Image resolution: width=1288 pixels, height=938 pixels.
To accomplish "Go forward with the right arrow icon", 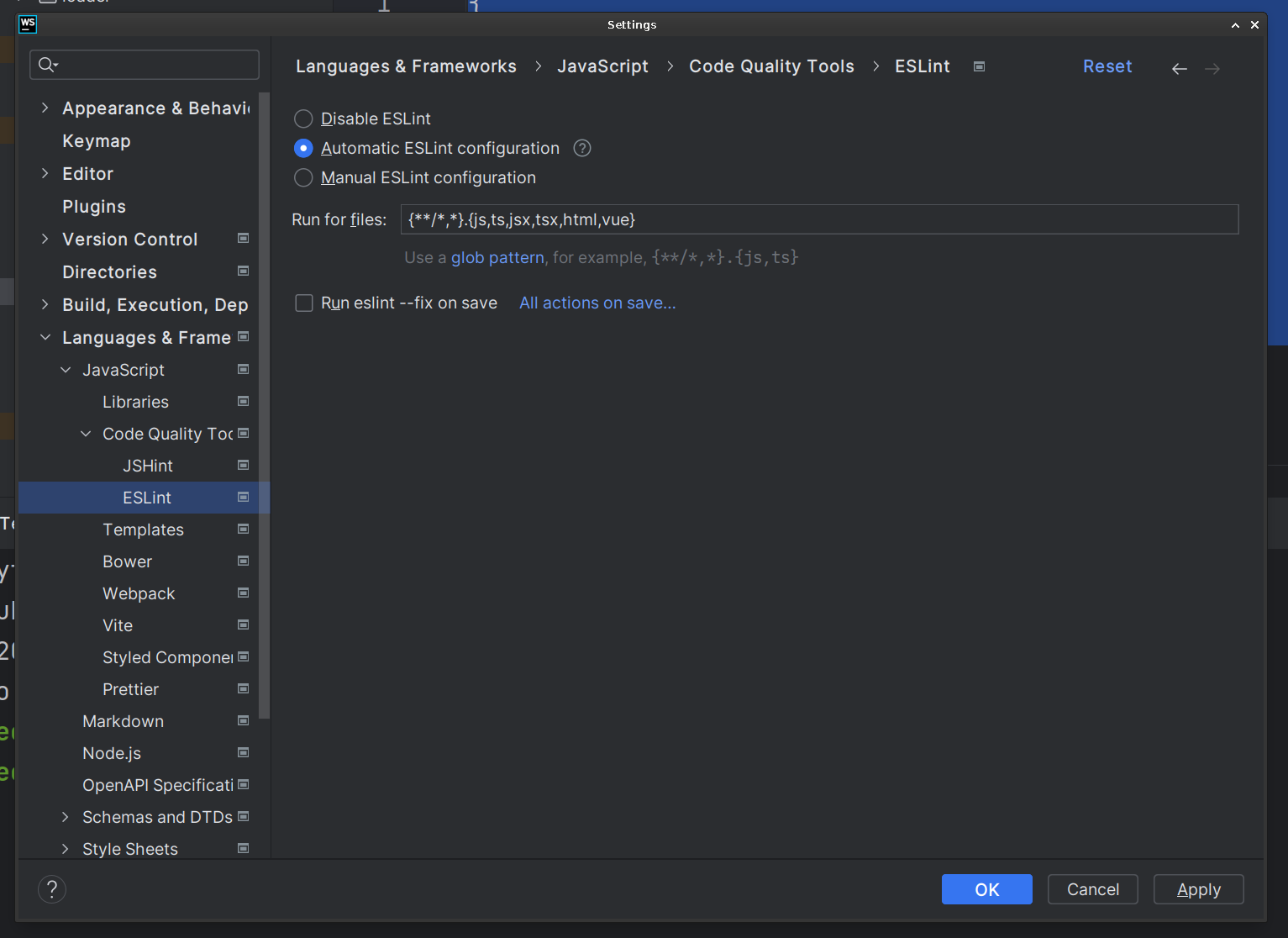I will [x=1212, y=68].
